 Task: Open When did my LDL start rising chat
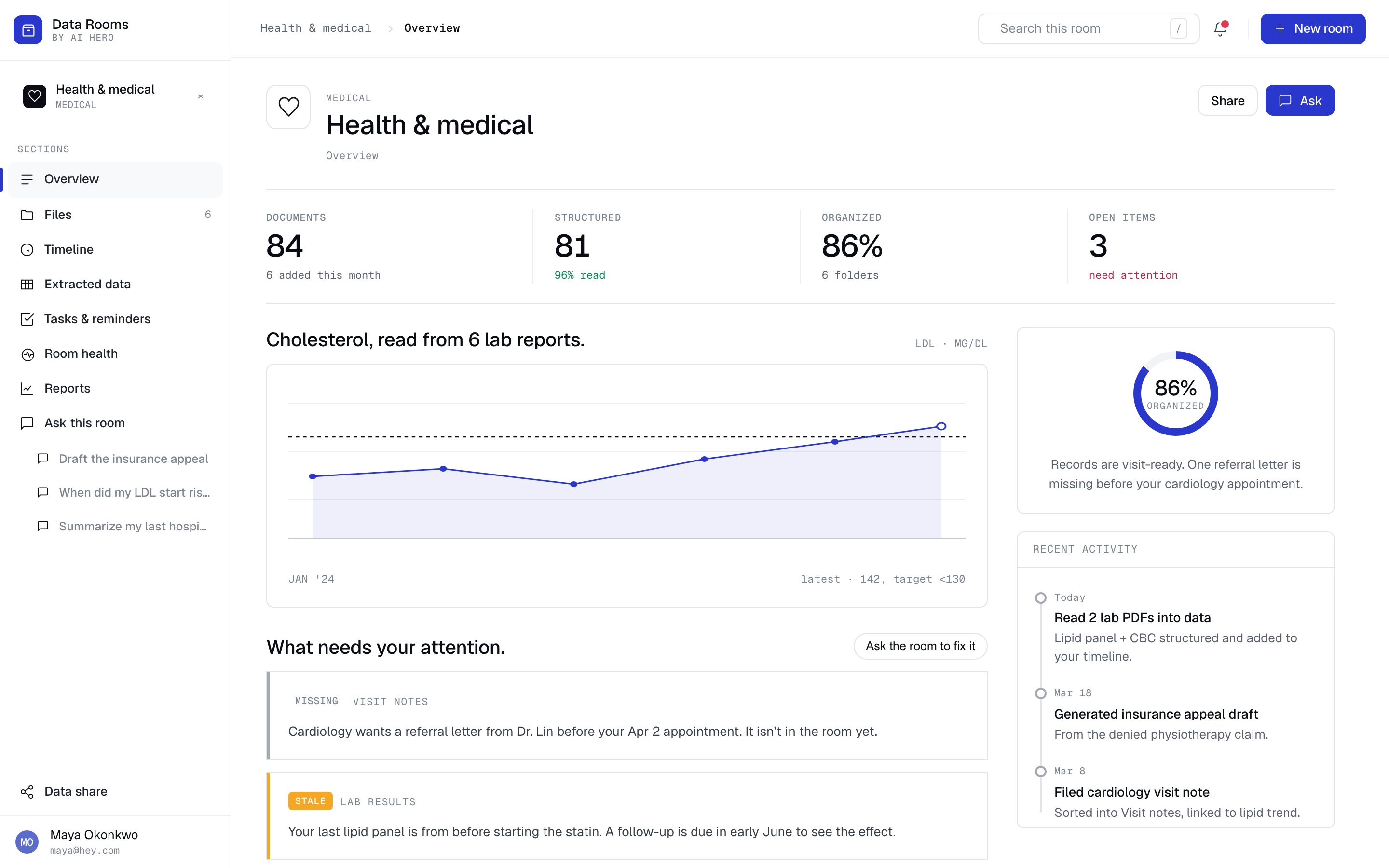(123, 492)
